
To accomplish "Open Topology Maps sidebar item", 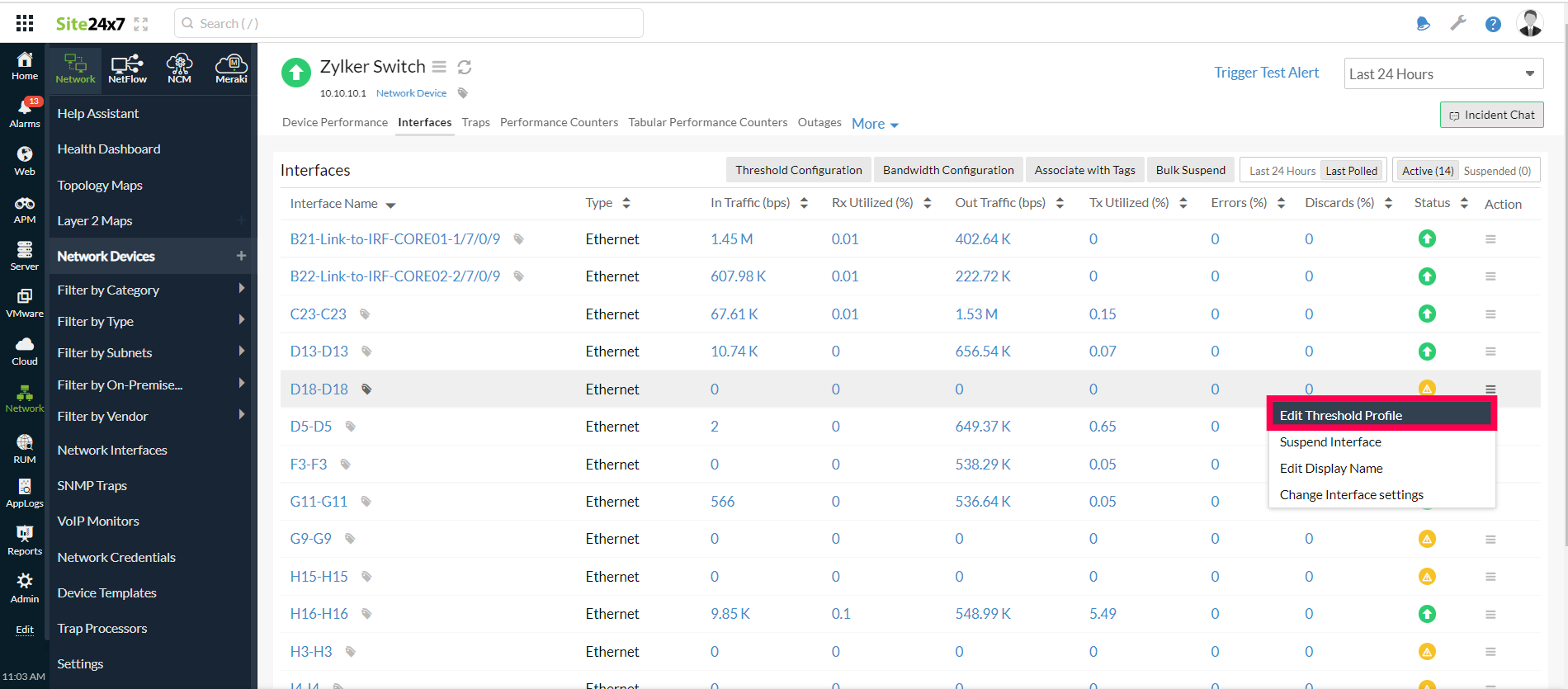I will (100, 185).
